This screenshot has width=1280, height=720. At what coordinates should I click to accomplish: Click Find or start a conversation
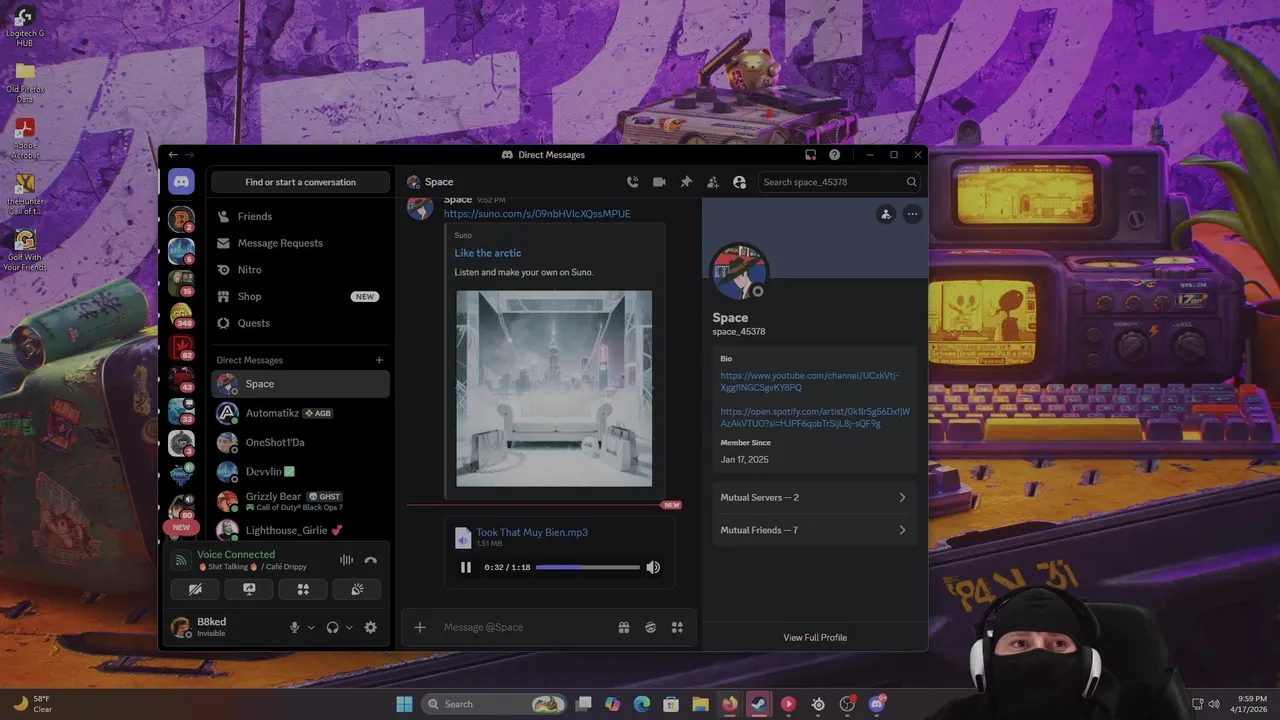(x=300, y=182)
